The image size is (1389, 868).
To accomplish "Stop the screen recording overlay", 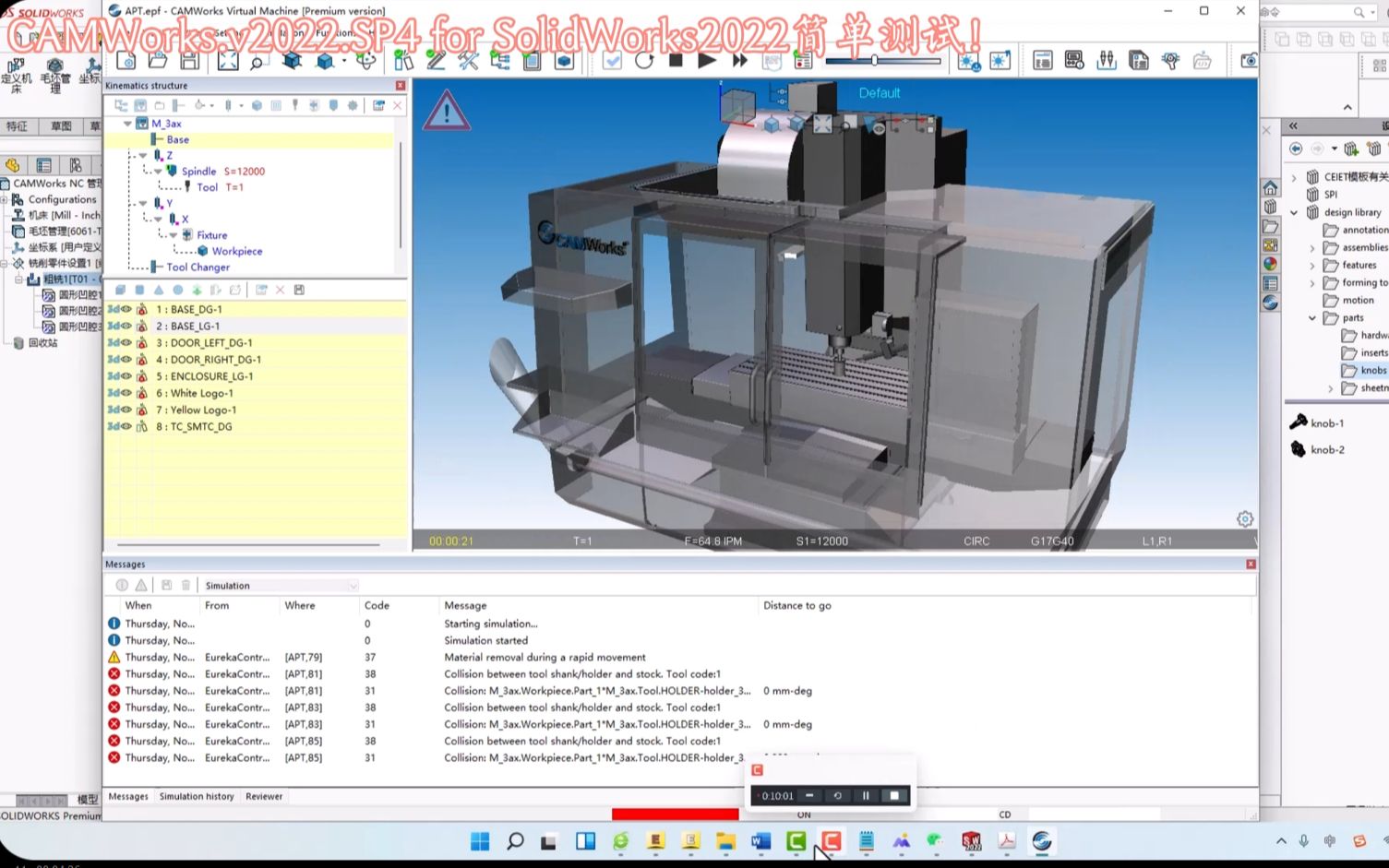I will point(893,796).
